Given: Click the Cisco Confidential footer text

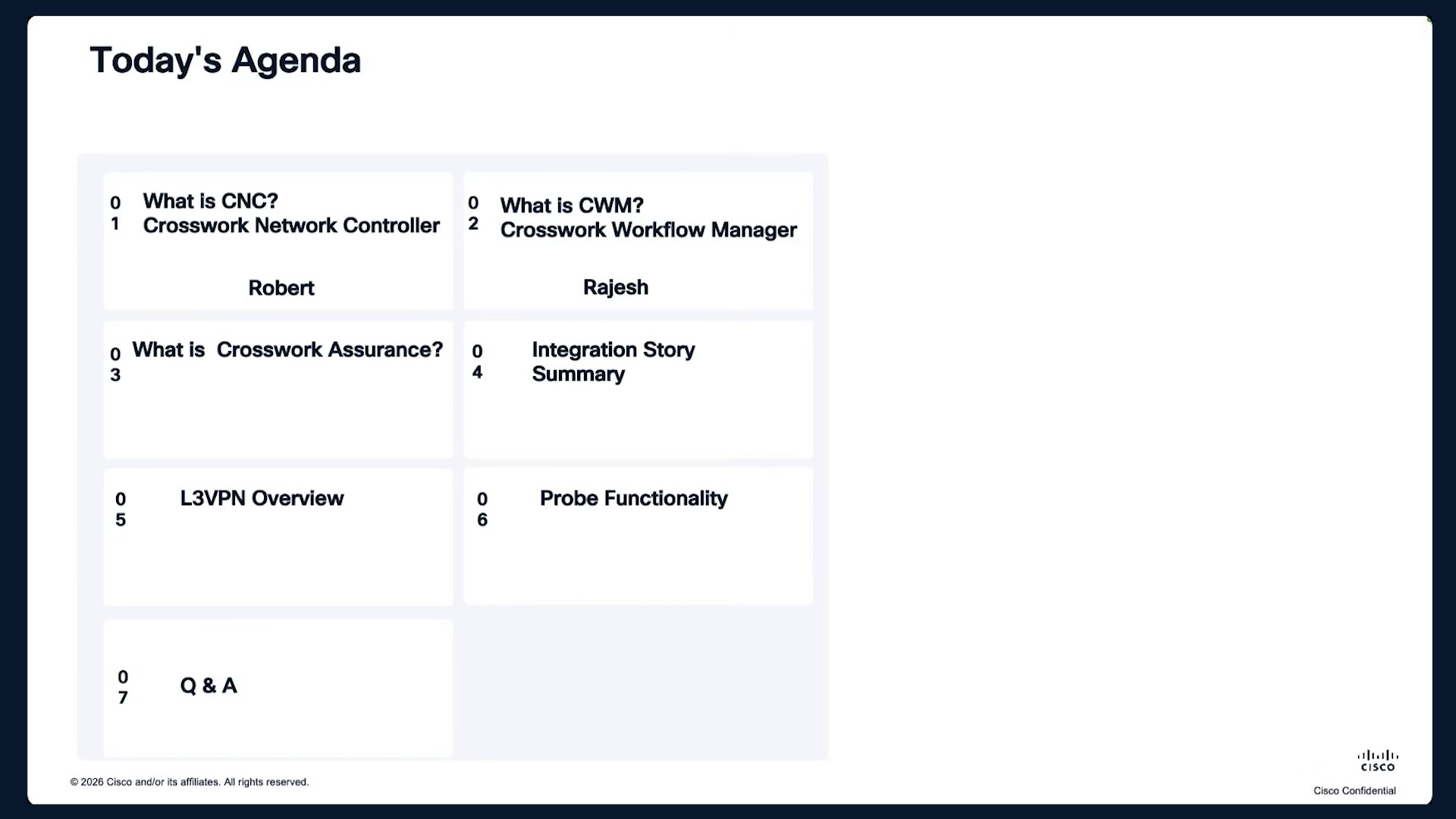Looking at the screenshot, I should pyautogui.click(x=1354, y=791).
